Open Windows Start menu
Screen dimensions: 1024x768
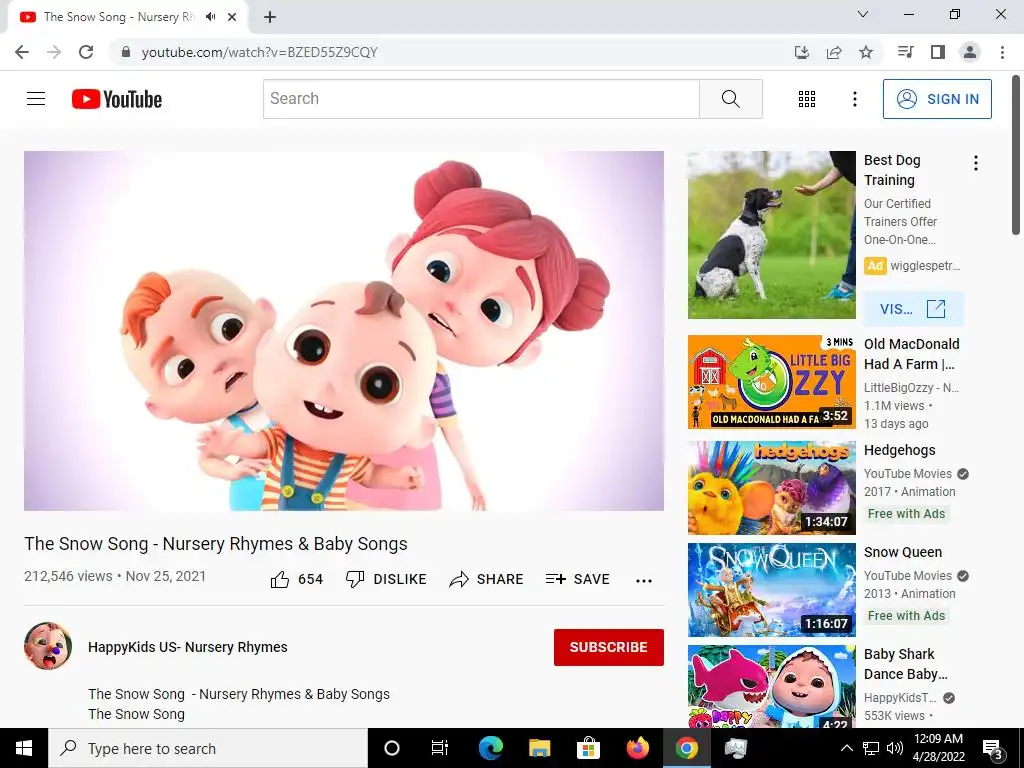point(24,748)
